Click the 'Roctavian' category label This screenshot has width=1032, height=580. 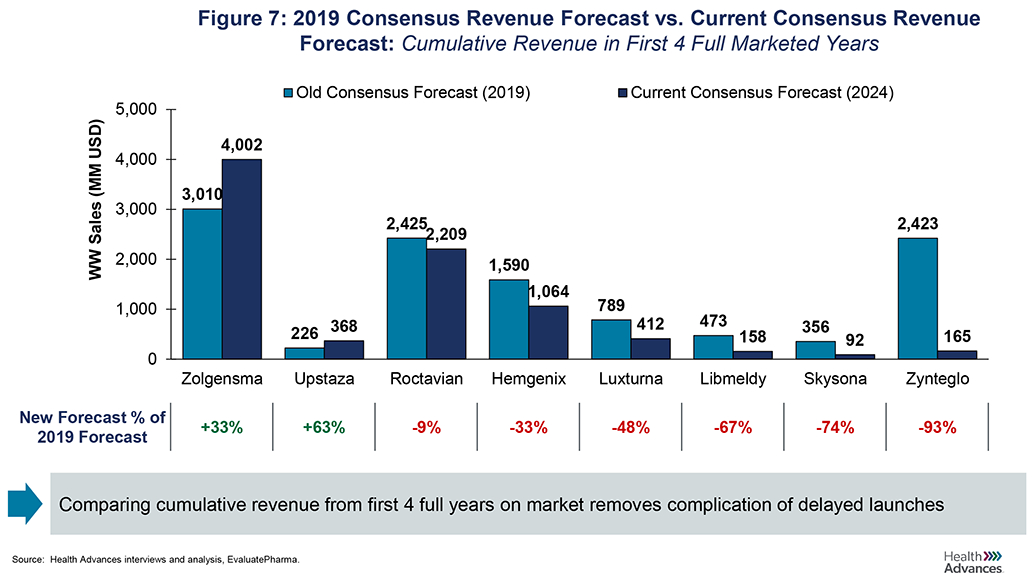tap(426, 379)
